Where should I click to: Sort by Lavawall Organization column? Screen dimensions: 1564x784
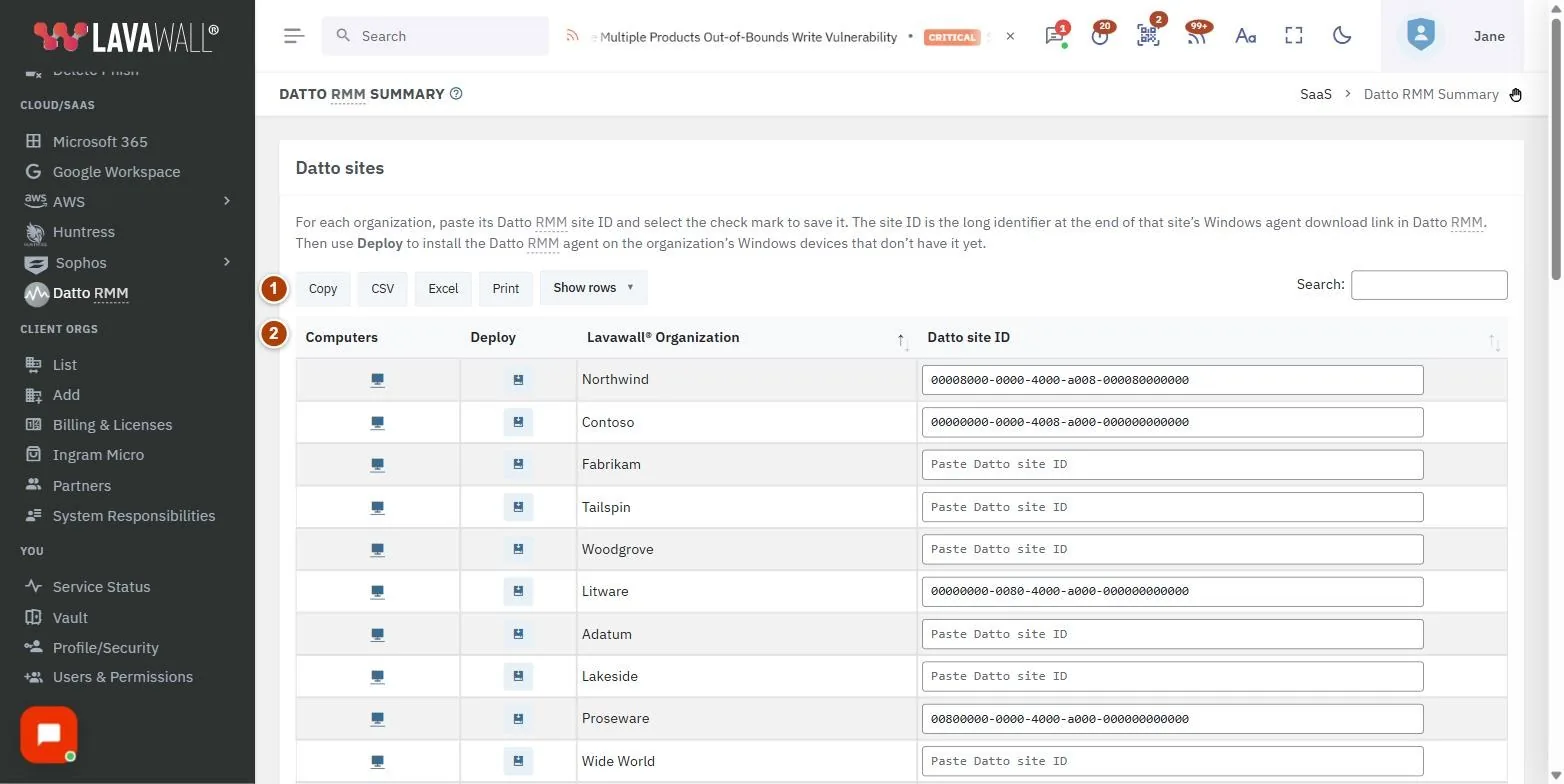pyautogui.click(x=747, y=338)
